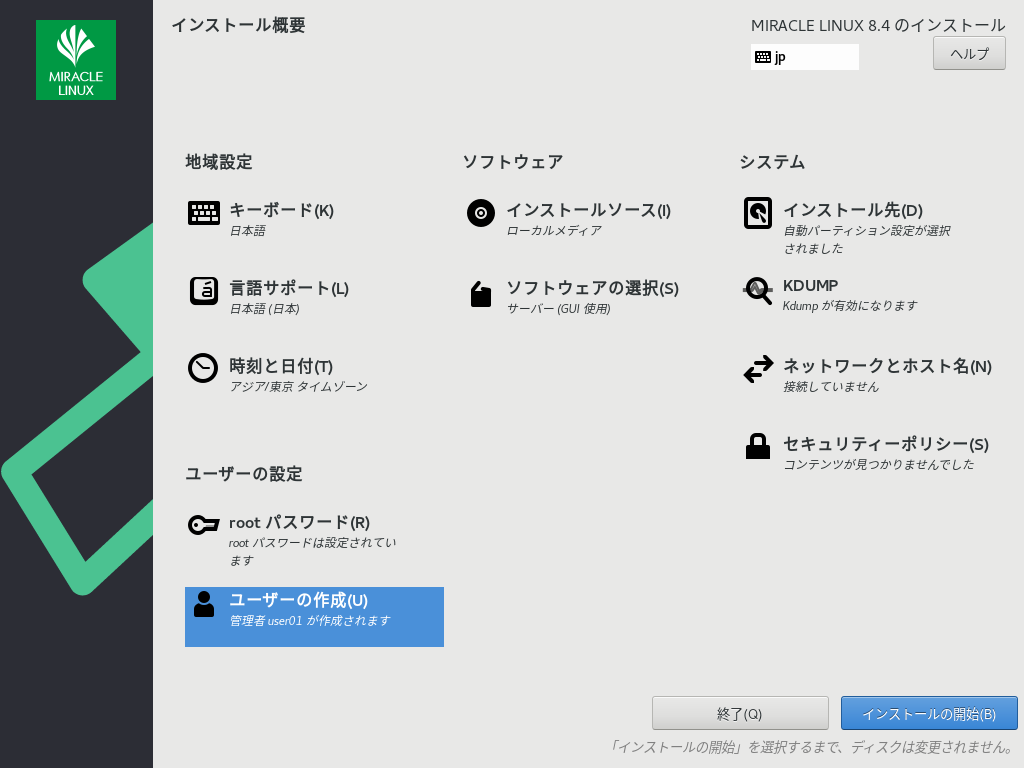This screenshot has width=1024, height=768.
Task: Open the root パスワード(R) label
Action: 299,522
